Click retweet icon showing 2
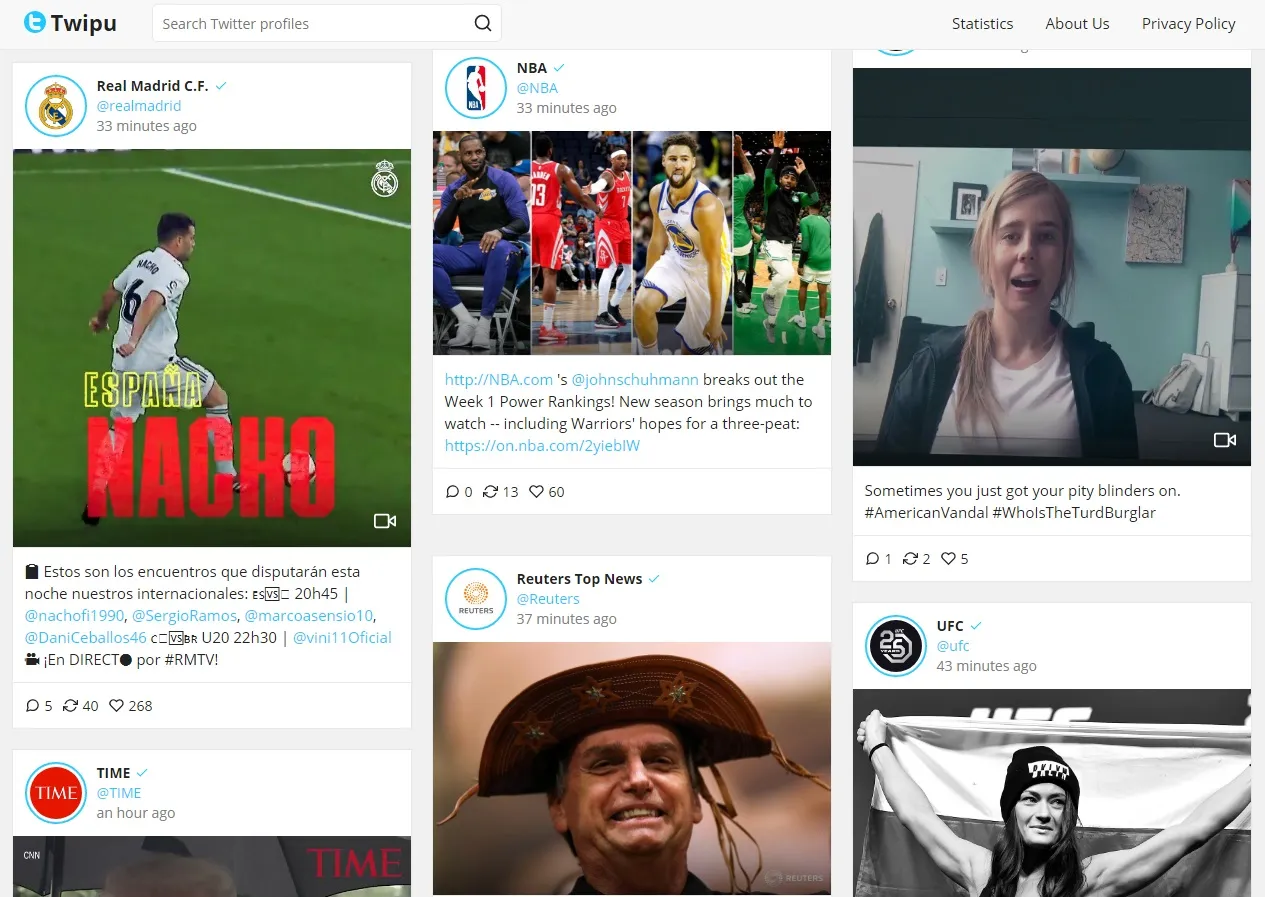Screen dimensions: 1265x897 [x=910, y=559]
